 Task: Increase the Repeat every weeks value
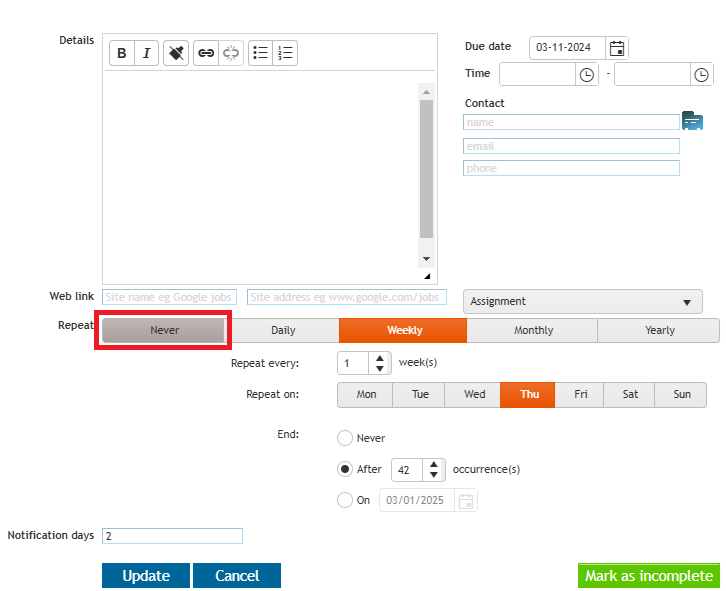380,358
